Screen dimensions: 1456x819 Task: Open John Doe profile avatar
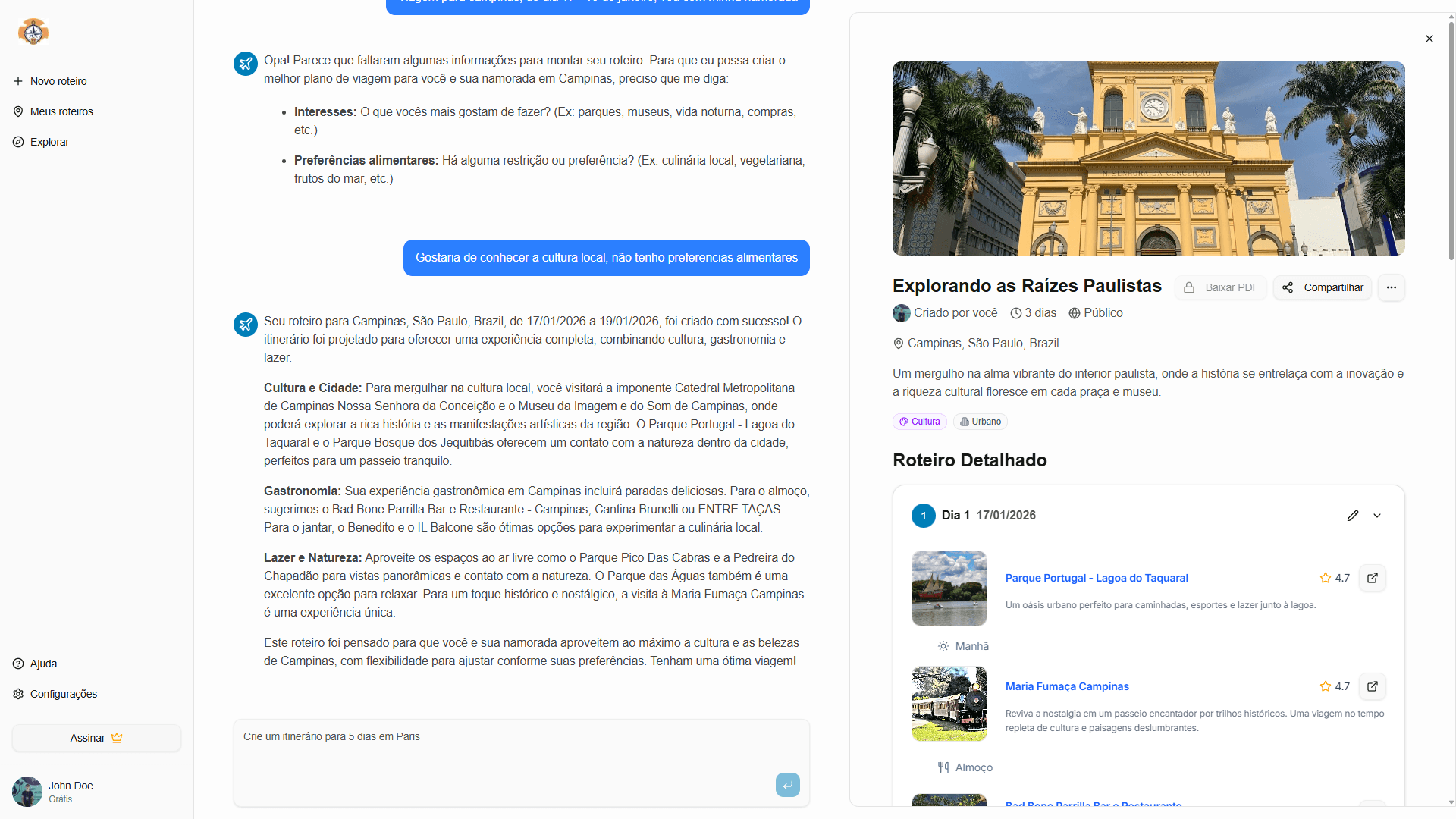point(27,792)
